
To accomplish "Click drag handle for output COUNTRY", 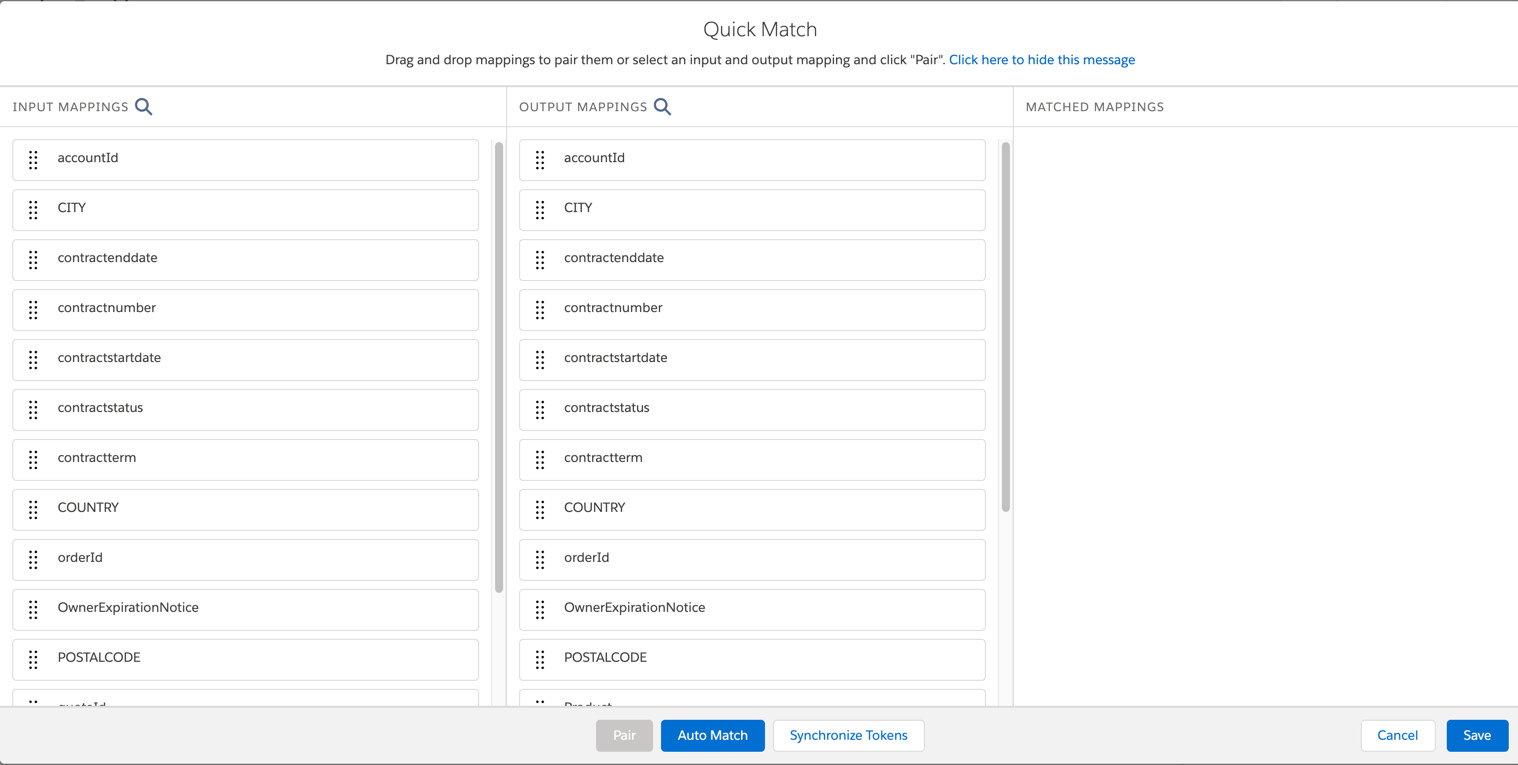I will click(x=540, y=509).
